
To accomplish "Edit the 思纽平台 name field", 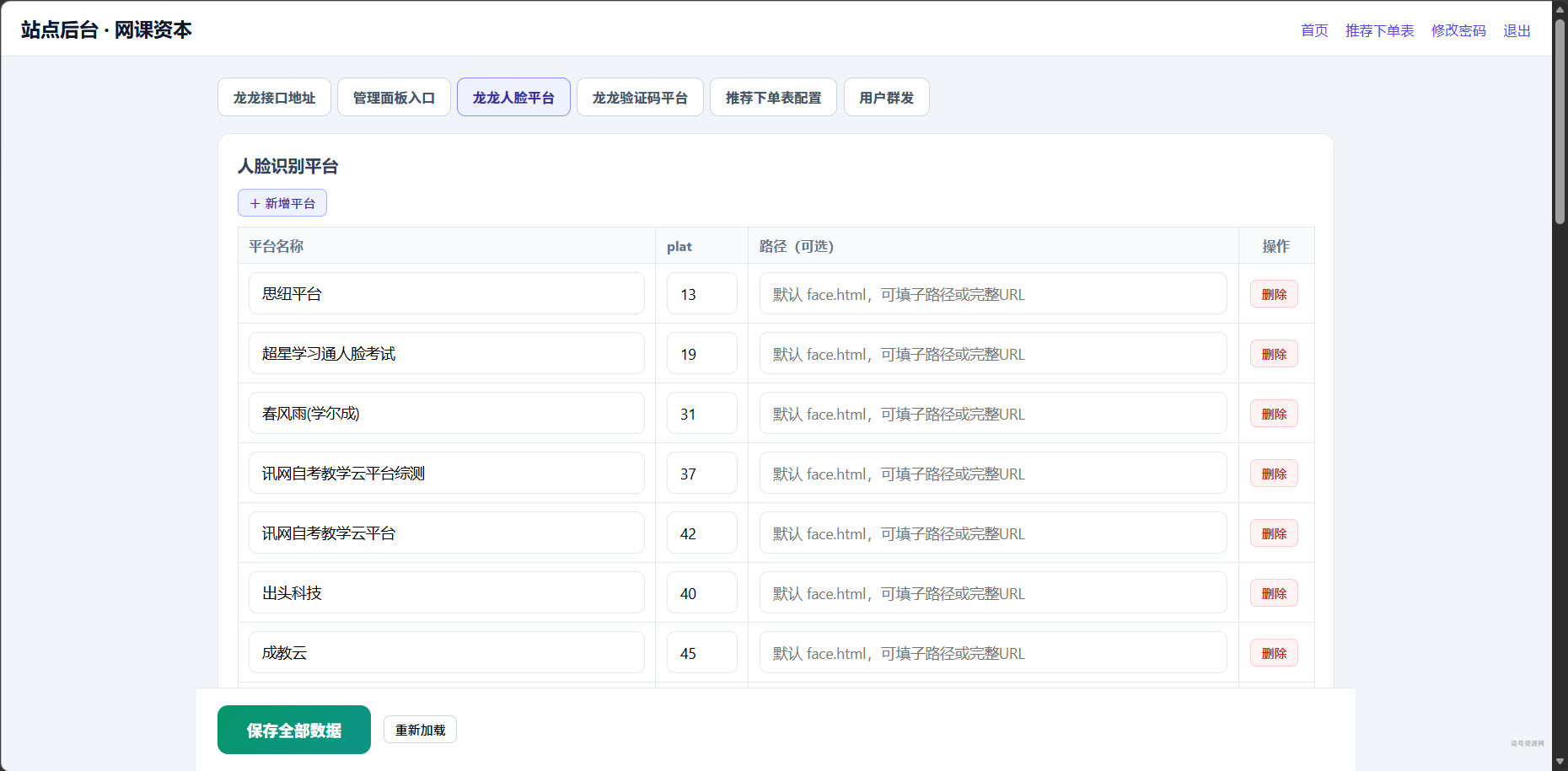I will (447, 293).
